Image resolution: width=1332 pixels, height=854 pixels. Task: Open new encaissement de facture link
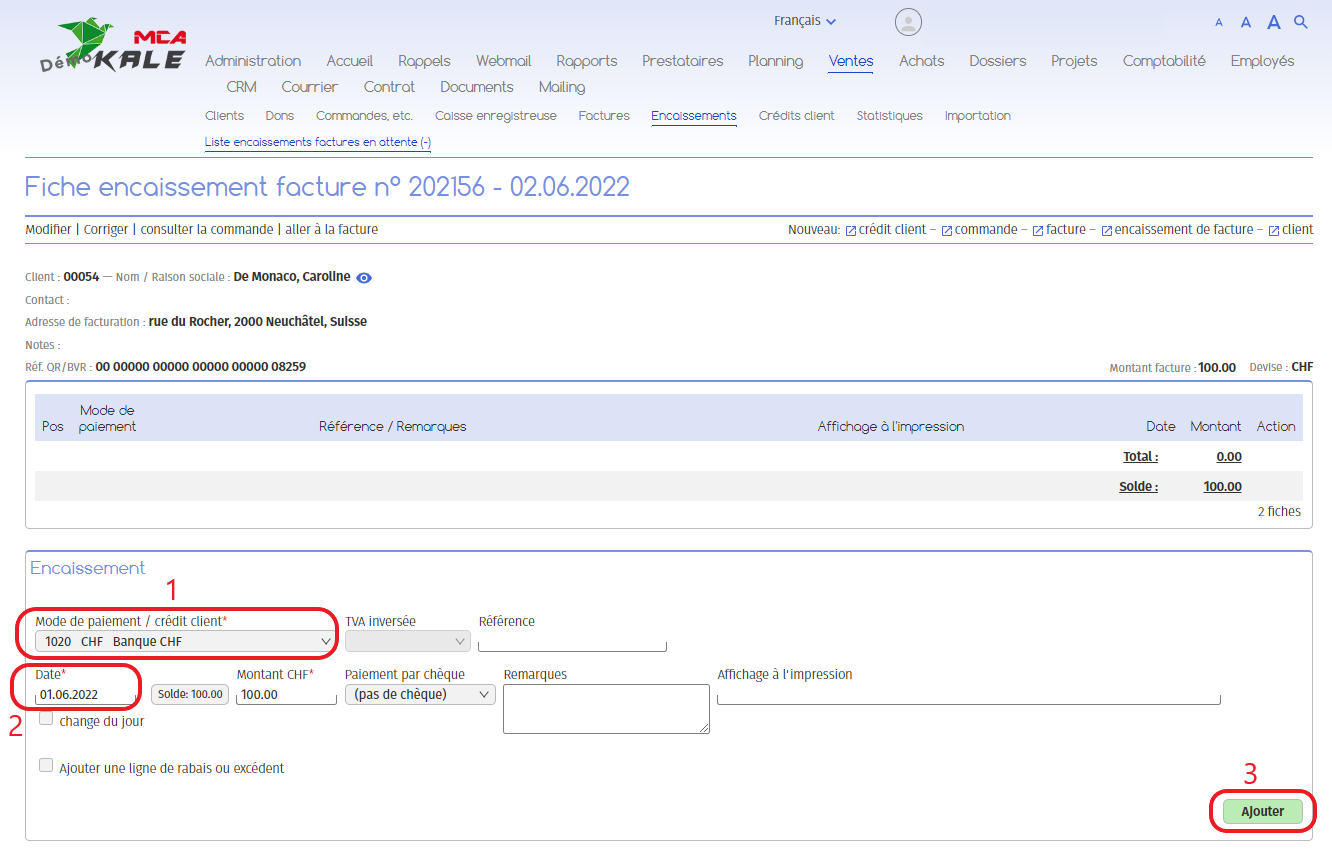pos(1177,230)
